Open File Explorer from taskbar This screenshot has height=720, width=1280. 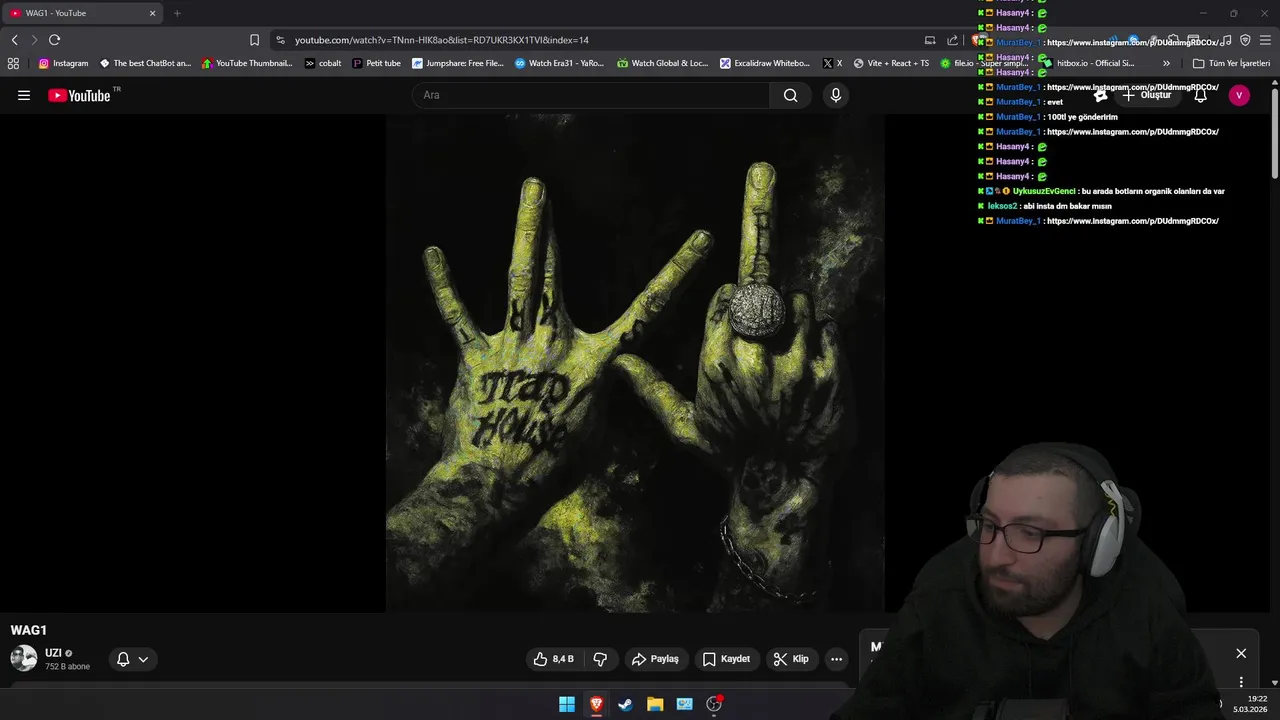point(655,704)
